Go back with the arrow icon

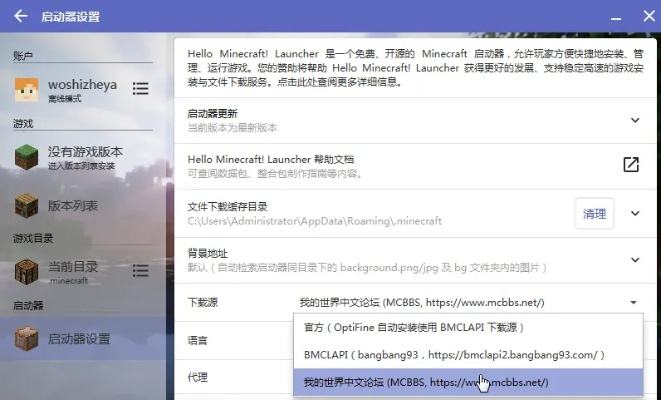click(x=20, y=16)
